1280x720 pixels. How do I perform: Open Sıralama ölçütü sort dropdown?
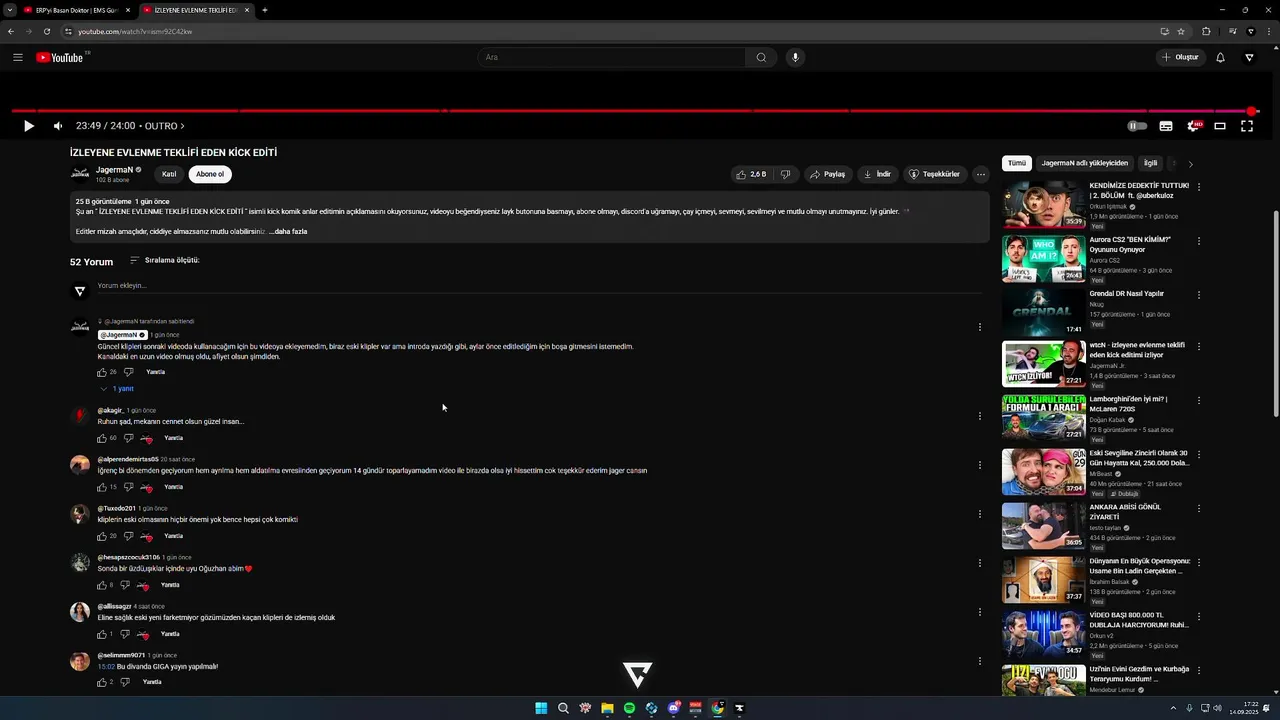coord(165,260)
